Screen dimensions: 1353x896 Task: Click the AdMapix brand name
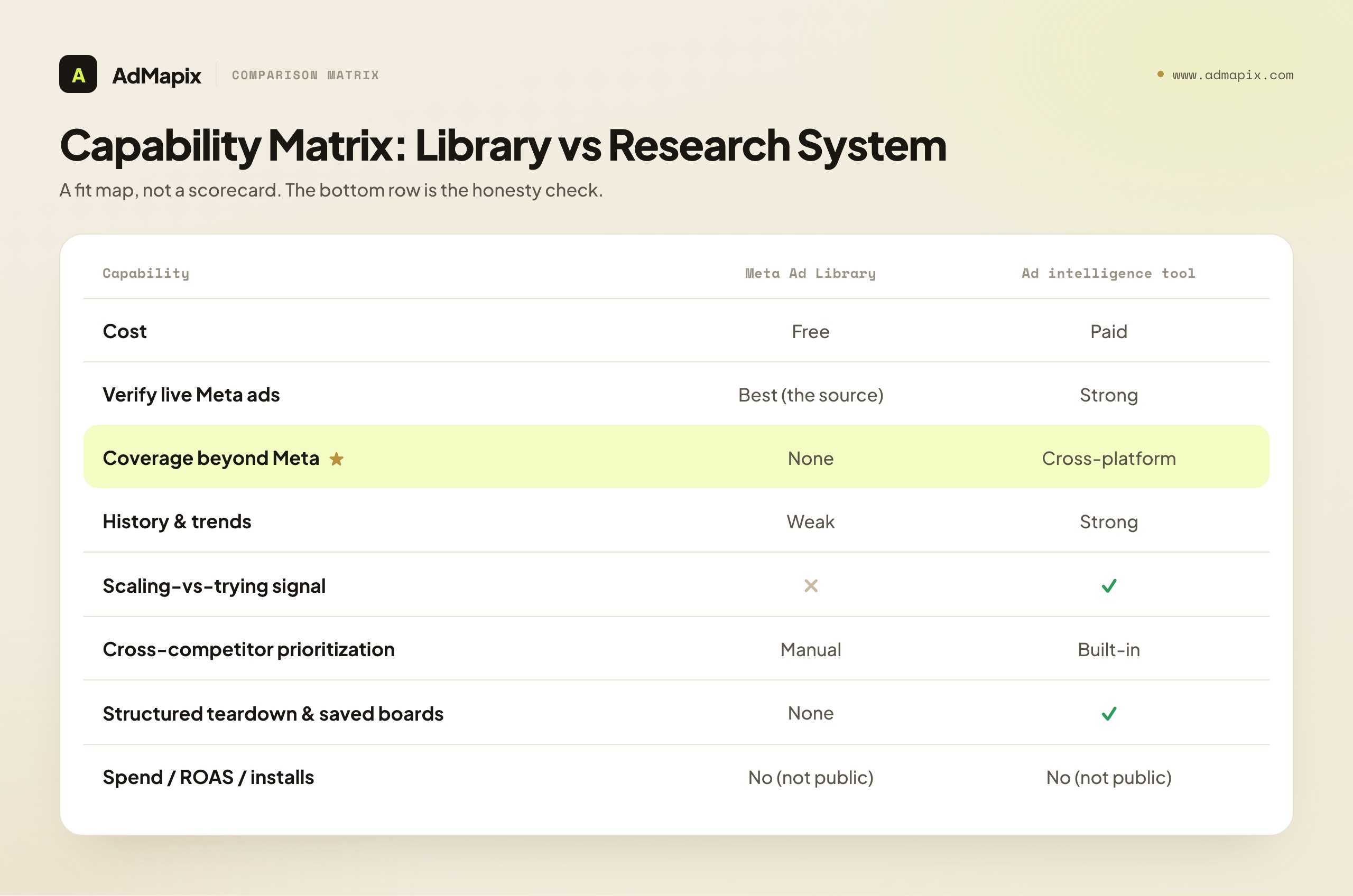[156, 76]
